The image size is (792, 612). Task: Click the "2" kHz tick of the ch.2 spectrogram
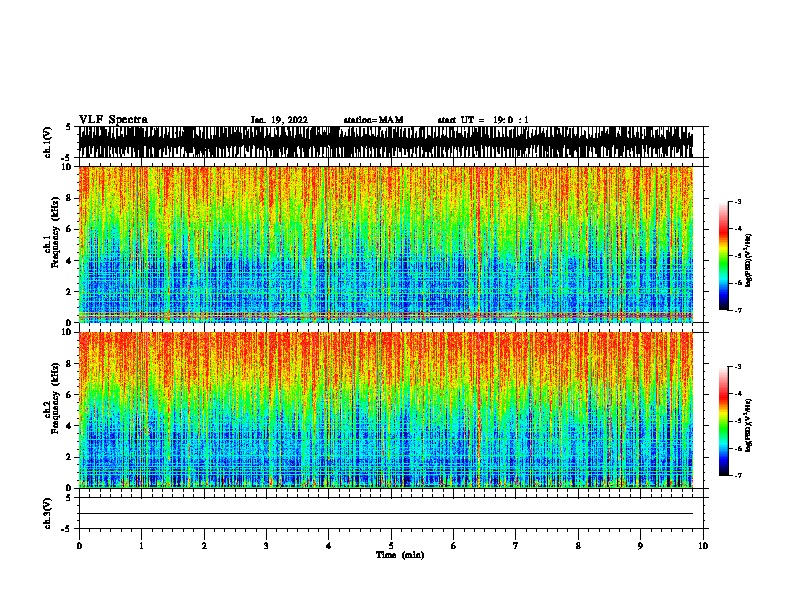(70, 457)
